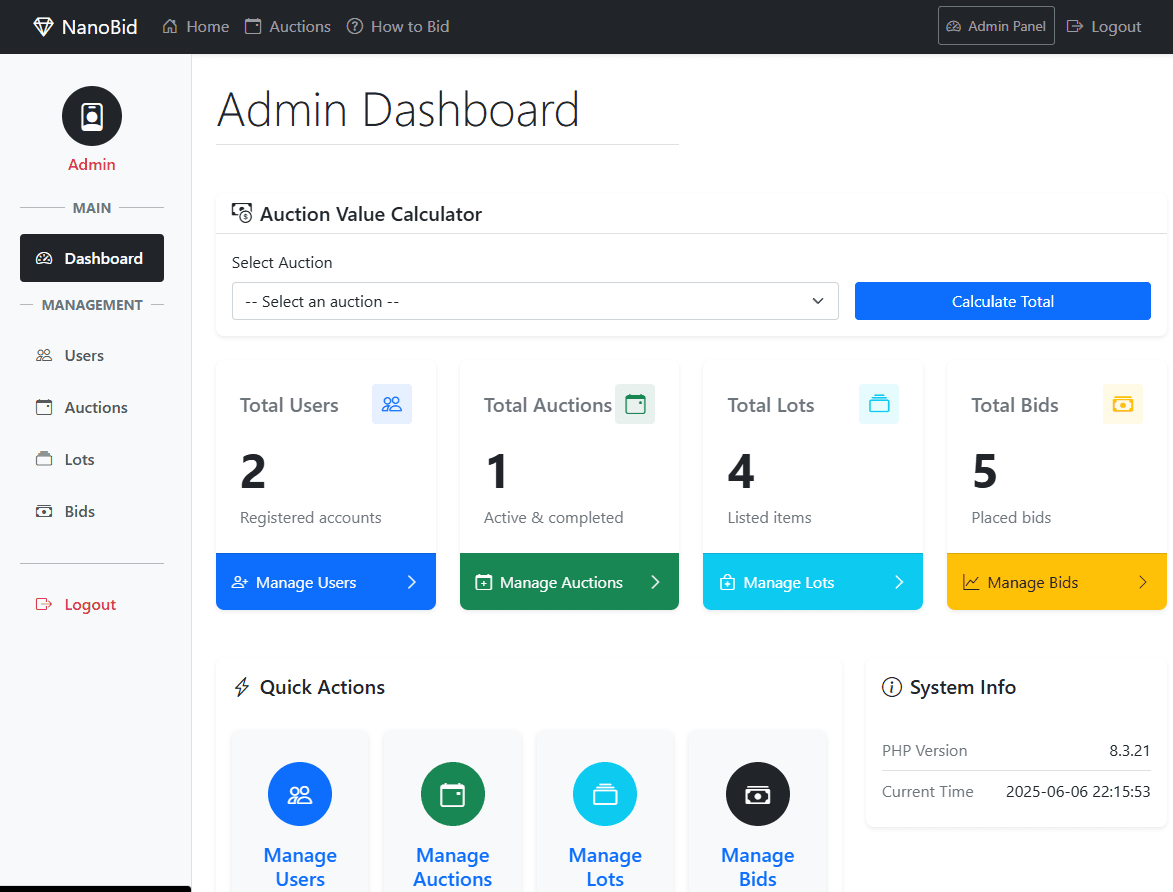Image resolution: width=1173 pixels, height=892 pixels.
Task: Click the Manage Users people quick action icon
Action: (300, 794)
